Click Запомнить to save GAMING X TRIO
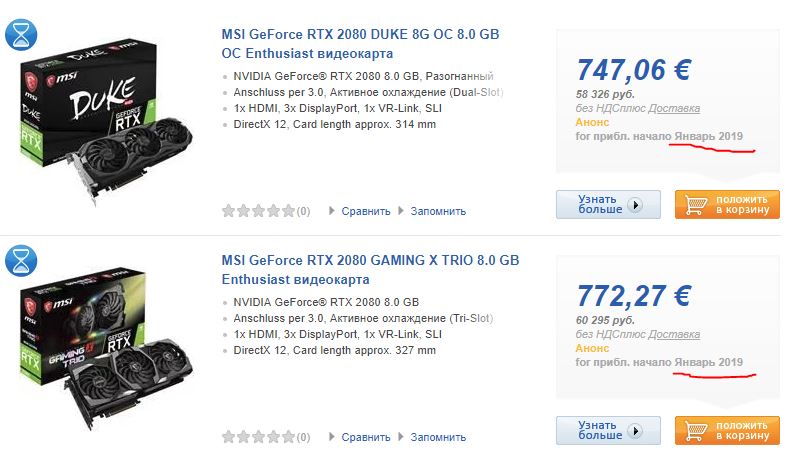Viewport: 792px width, 458px height. tap(440, 437)
